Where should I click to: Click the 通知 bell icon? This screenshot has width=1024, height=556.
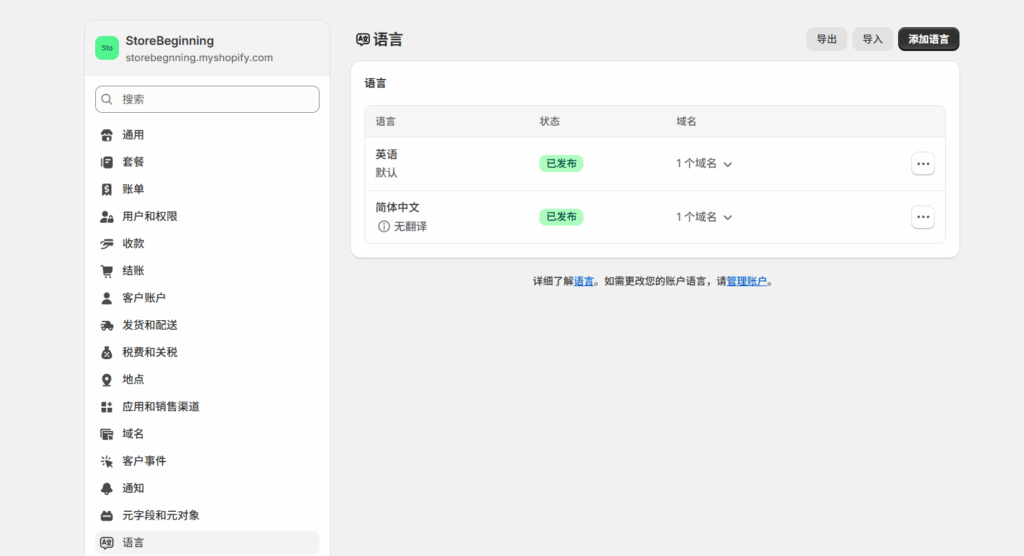click(107, 488)
